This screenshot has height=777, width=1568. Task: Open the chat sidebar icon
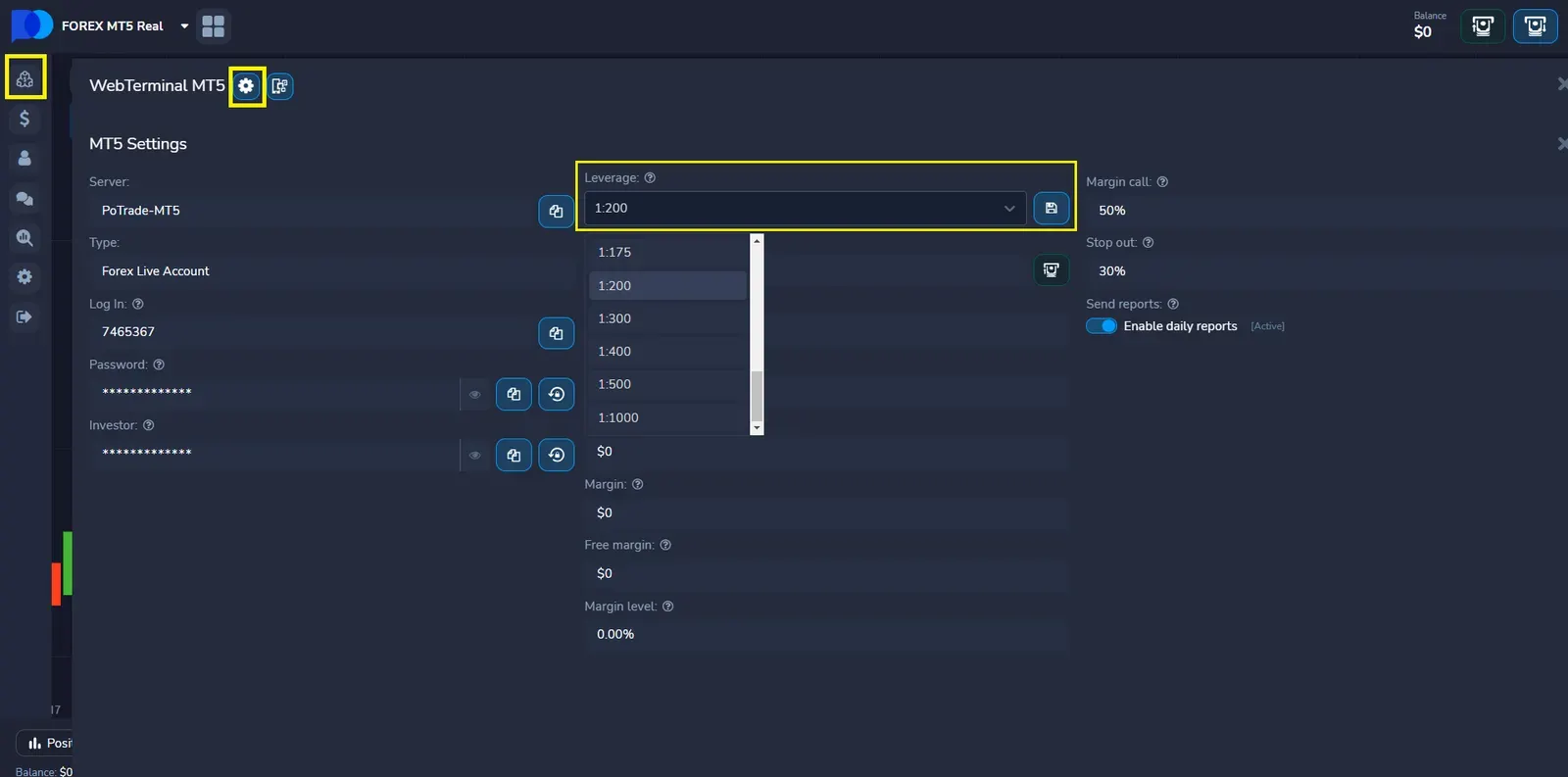tap(24, 199)
